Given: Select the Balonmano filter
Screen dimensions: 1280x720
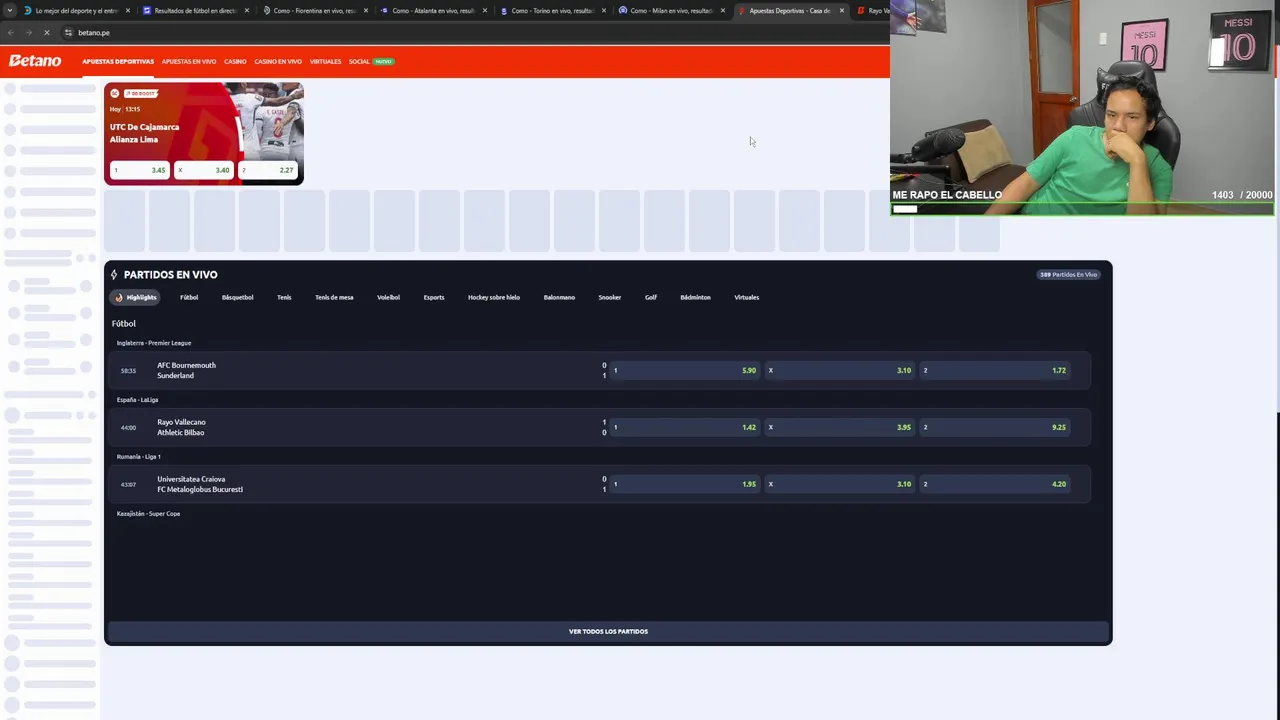Looking at the screenshot, I should pyautogui.click(x=559, y=297).
